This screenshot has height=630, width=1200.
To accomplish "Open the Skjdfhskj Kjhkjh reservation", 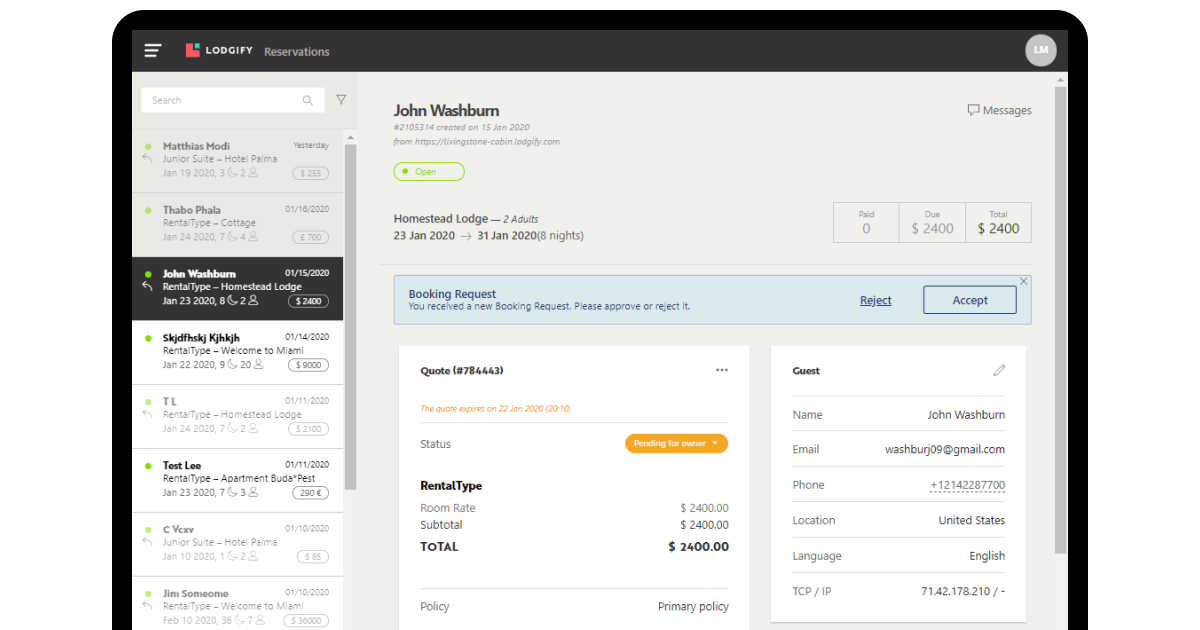I will point(237,353).
